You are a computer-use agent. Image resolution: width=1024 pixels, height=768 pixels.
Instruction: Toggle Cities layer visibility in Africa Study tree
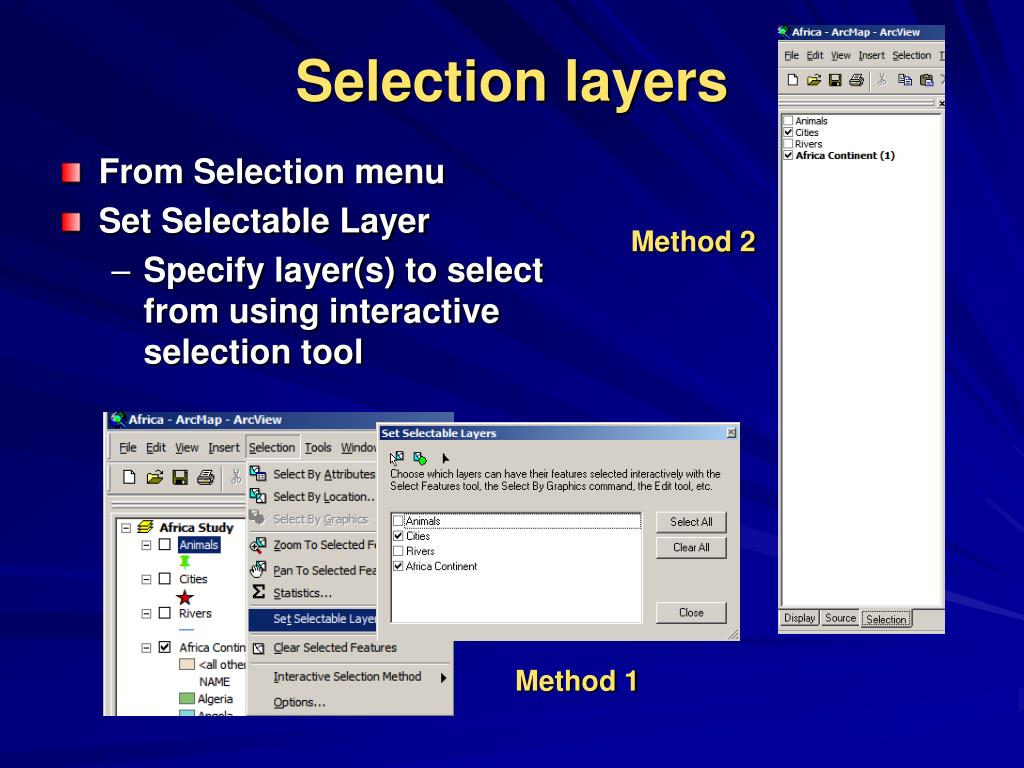pyautogui.click(x=165, y=579)
